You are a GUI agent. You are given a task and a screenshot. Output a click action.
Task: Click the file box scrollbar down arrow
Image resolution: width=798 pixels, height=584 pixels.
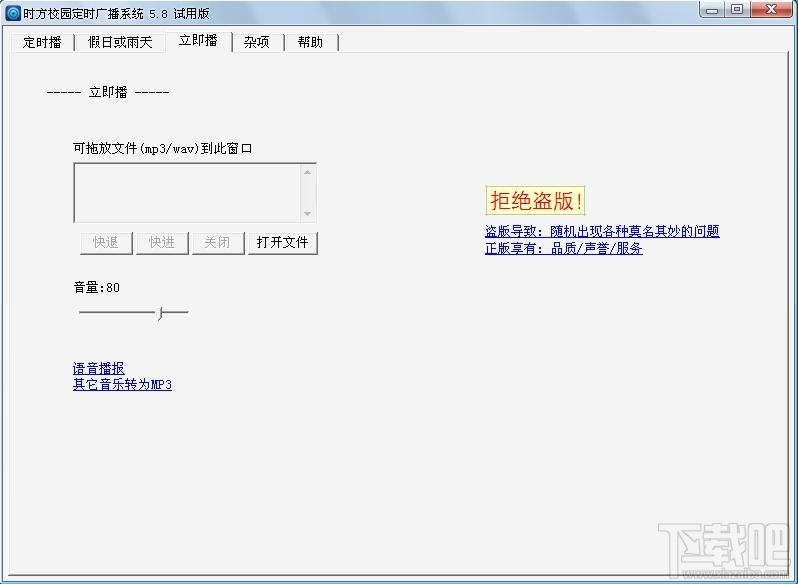point(307,214)
